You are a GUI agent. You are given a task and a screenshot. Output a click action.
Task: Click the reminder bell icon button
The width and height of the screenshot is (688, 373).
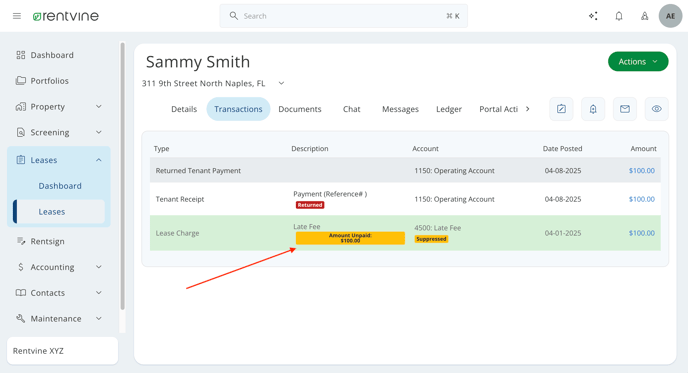[x=593, y=109]
